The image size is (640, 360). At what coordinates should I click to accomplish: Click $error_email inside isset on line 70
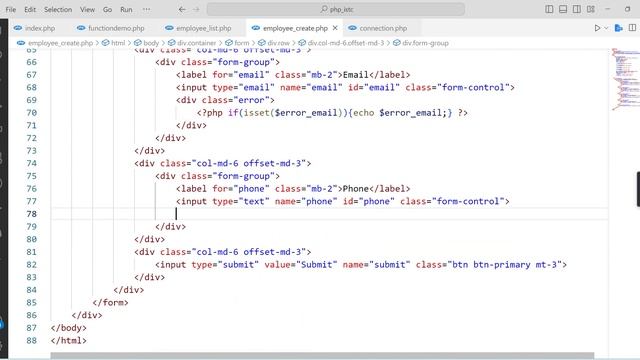click(306, 113)
